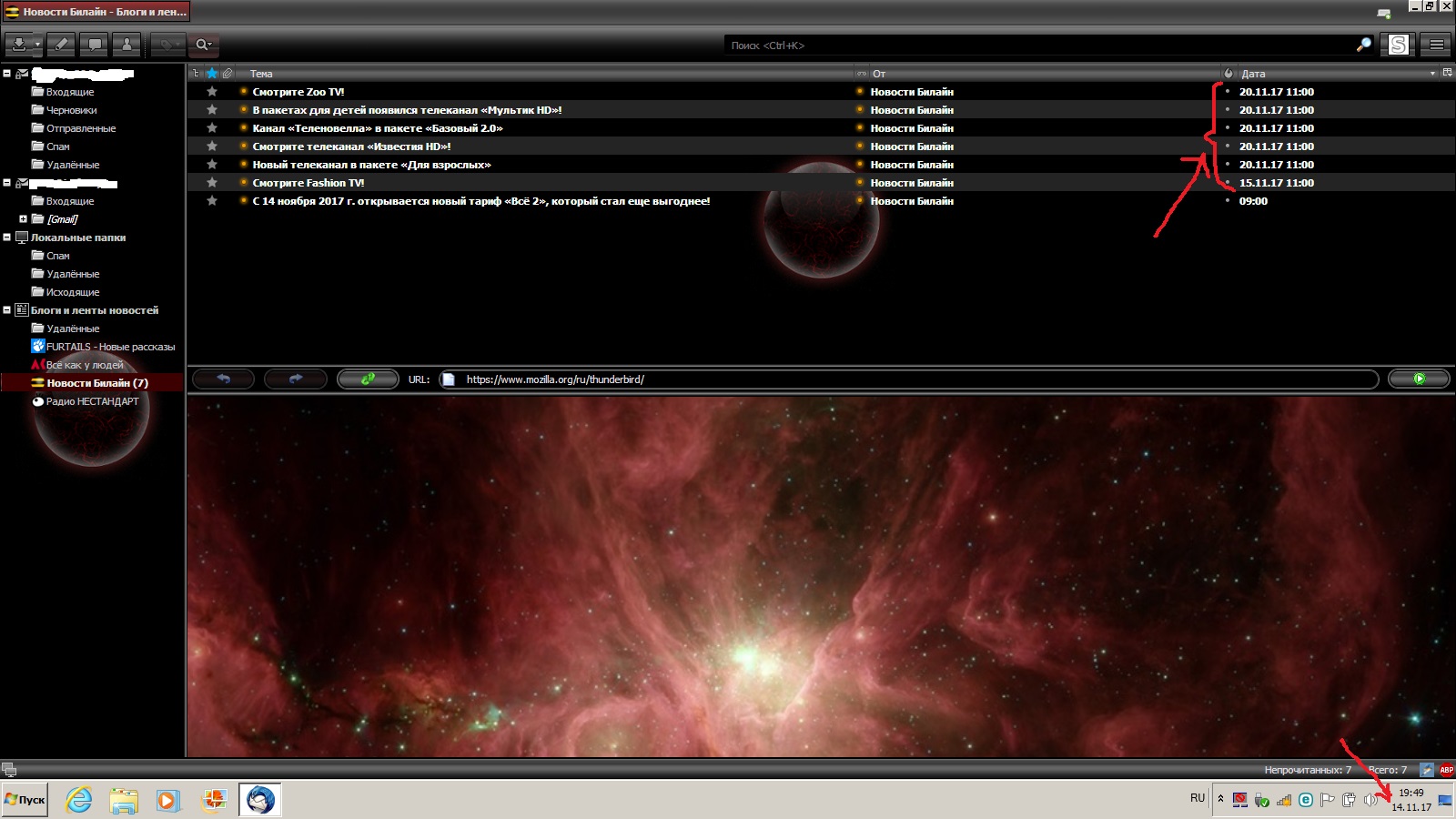Toggle the thread column header icon
The image size is (1456, 819).
click(x=196, y=73)
